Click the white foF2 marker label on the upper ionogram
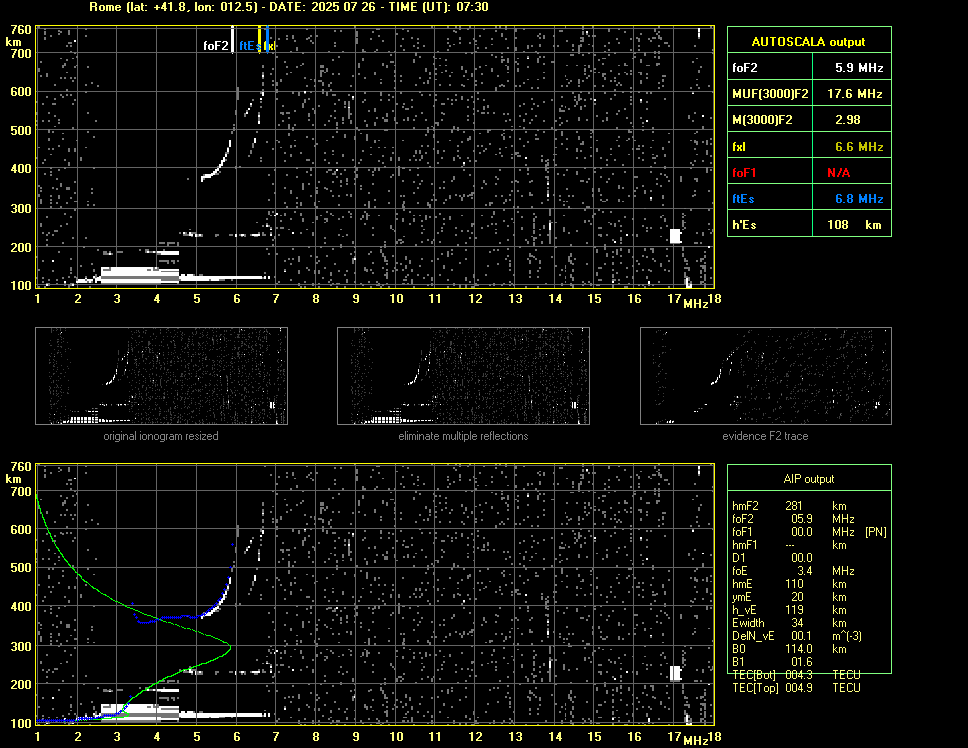 pos(215,46)
